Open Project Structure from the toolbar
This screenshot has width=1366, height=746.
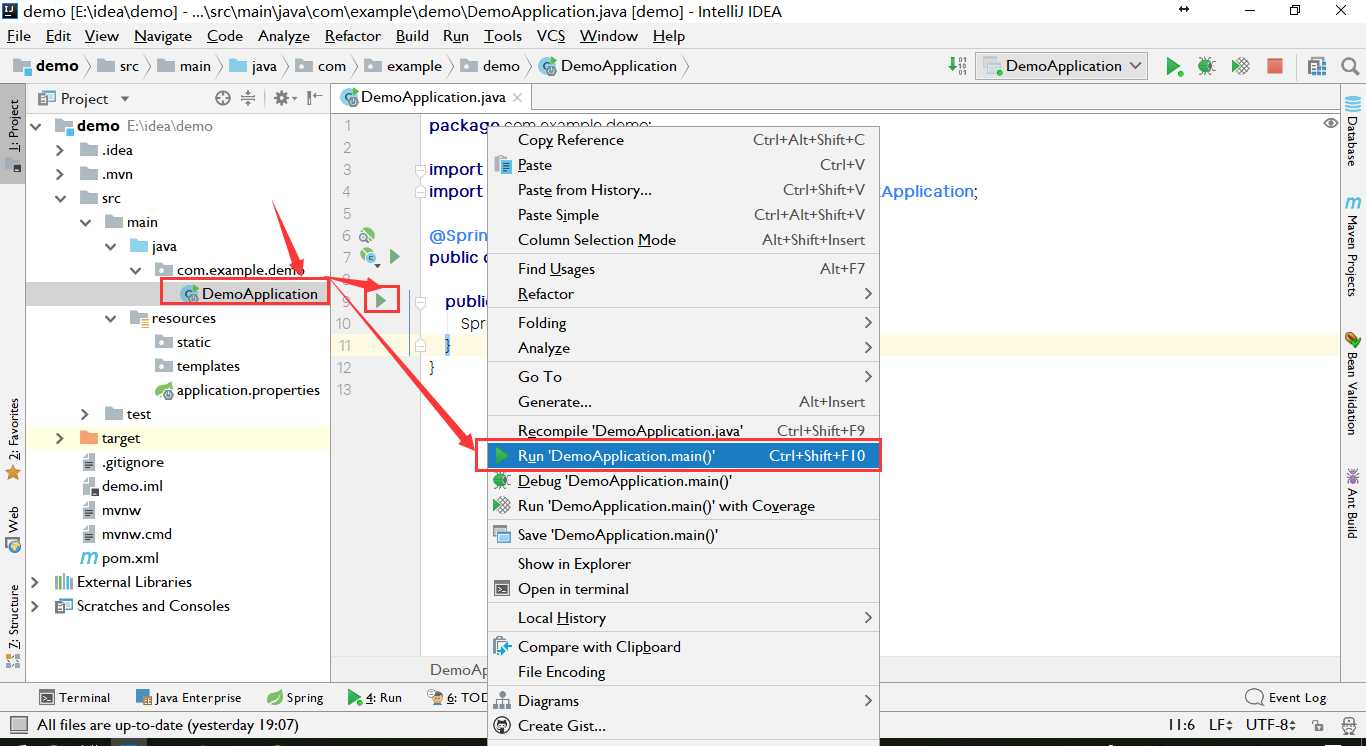1317,66
